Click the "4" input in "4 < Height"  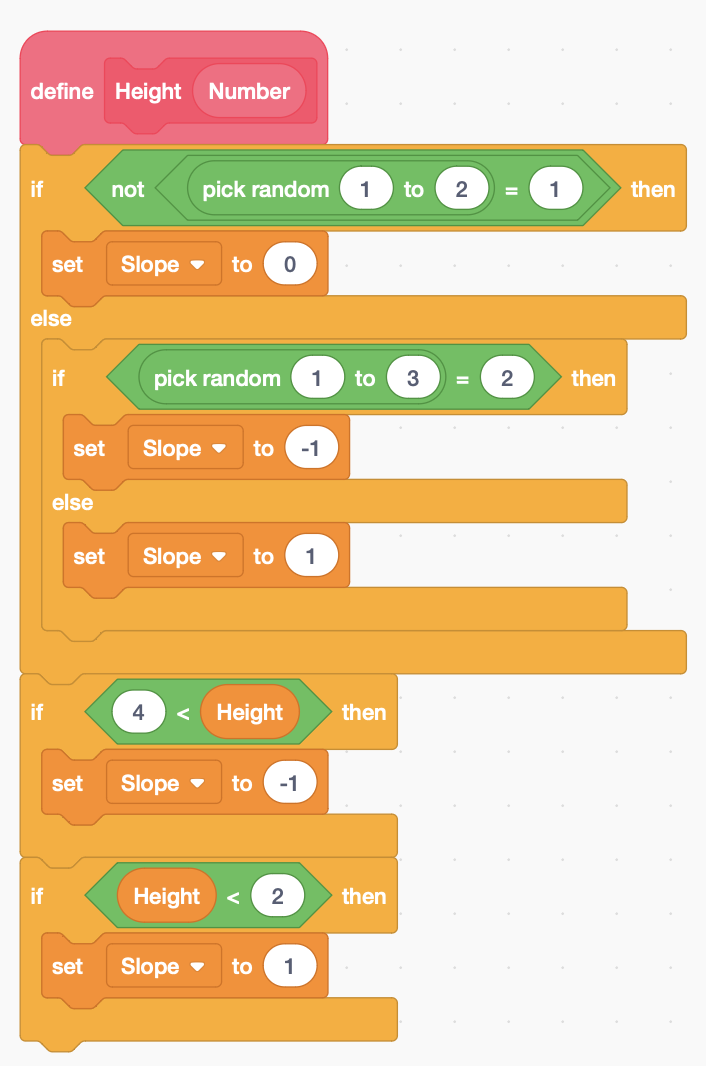140,713
